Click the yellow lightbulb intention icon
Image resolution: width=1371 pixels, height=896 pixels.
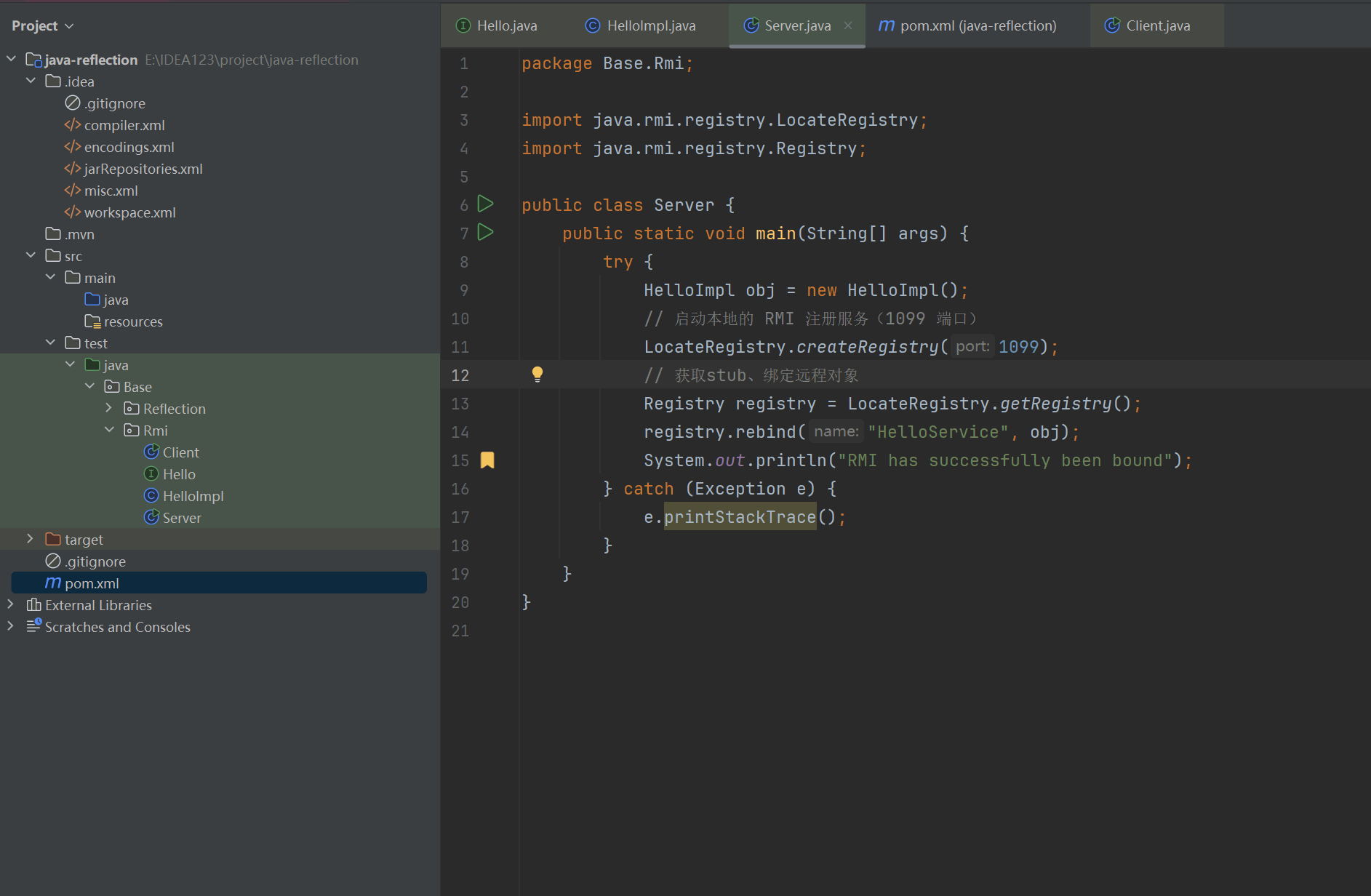537,375
